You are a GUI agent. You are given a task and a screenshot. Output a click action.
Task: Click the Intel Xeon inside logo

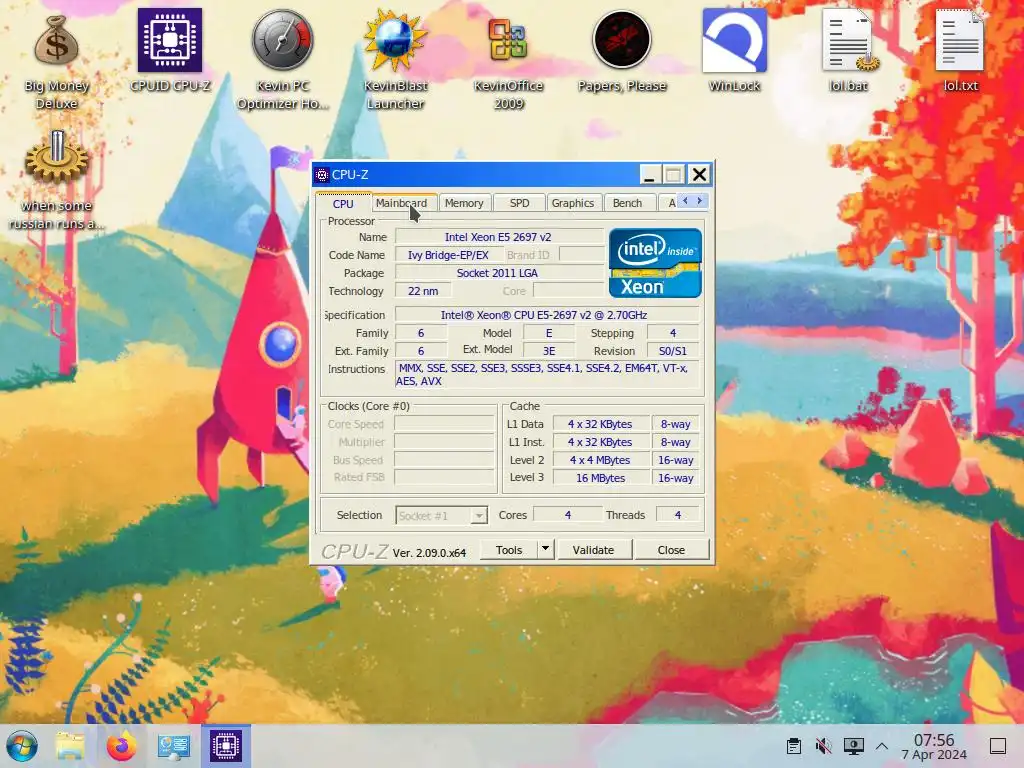(x=655, y=263)
